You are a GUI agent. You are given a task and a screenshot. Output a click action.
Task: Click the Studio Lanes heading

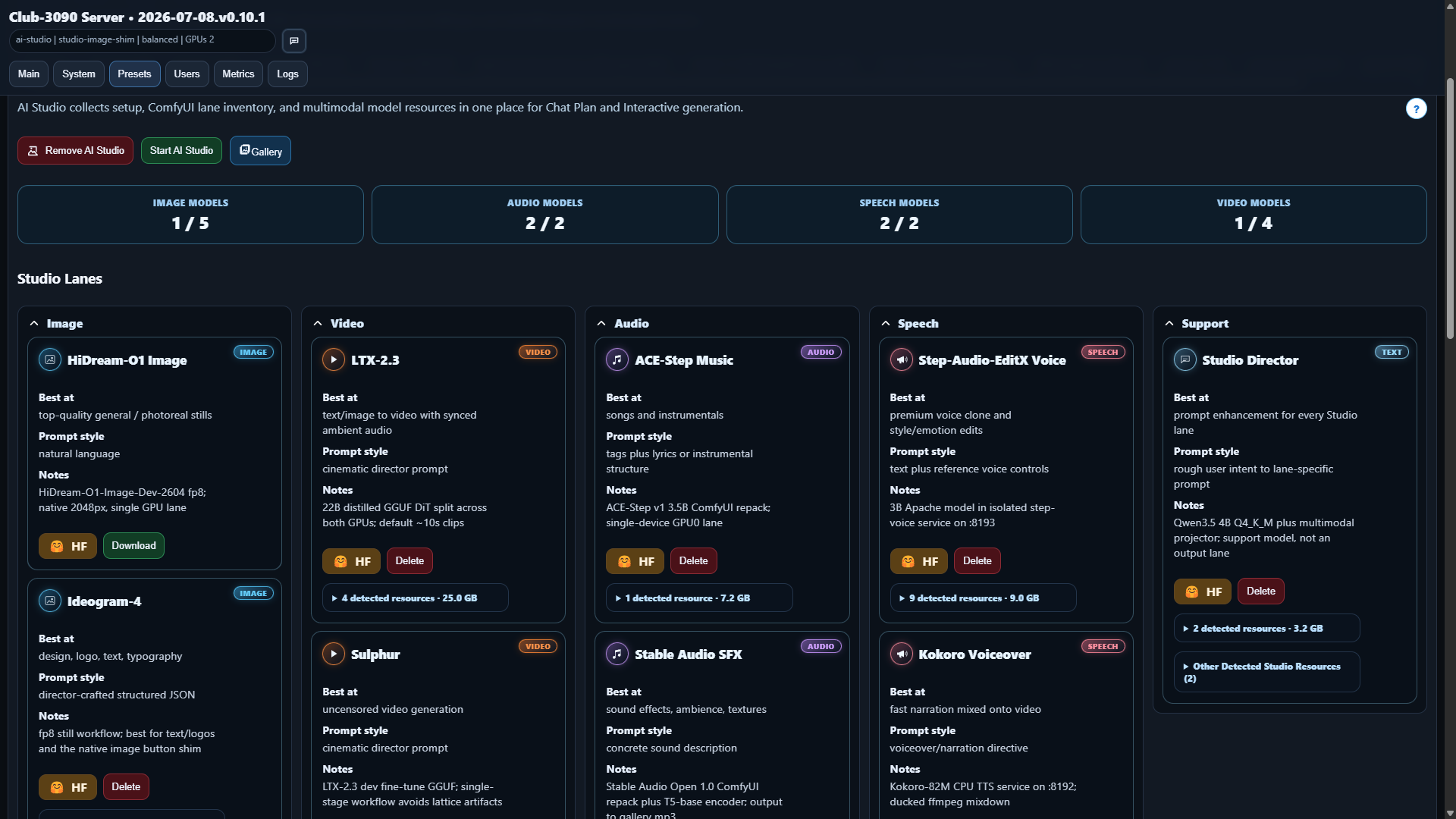tap(60, 279)
